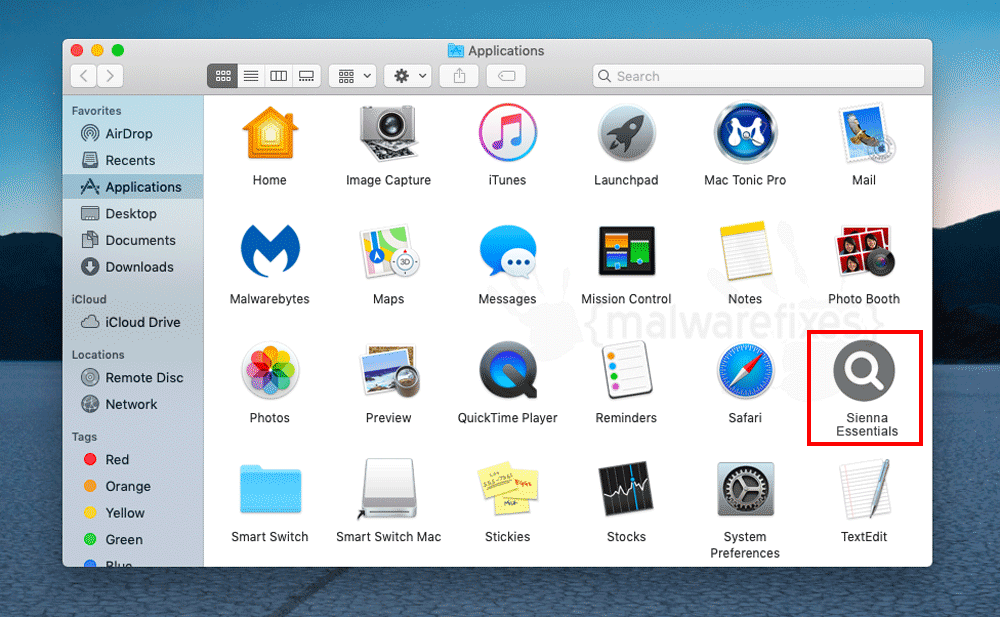This screenshot has width=1000, height=617.
Task: Open the Smart Switch folder icon
Action: [x=270, y=489]
